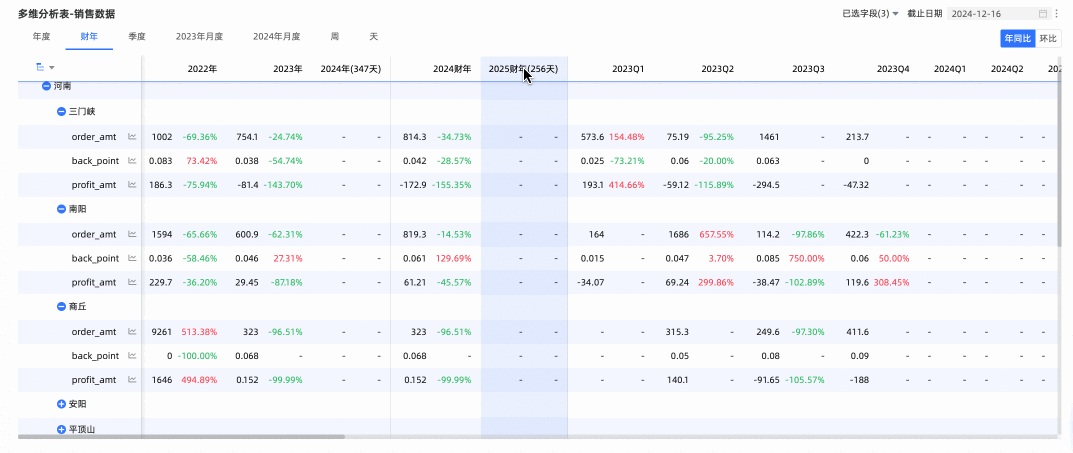Screen dimensions: 1073x453
Task: Expand the 安阳 city group
Action: pyautogui.click(x=61, y=404)
